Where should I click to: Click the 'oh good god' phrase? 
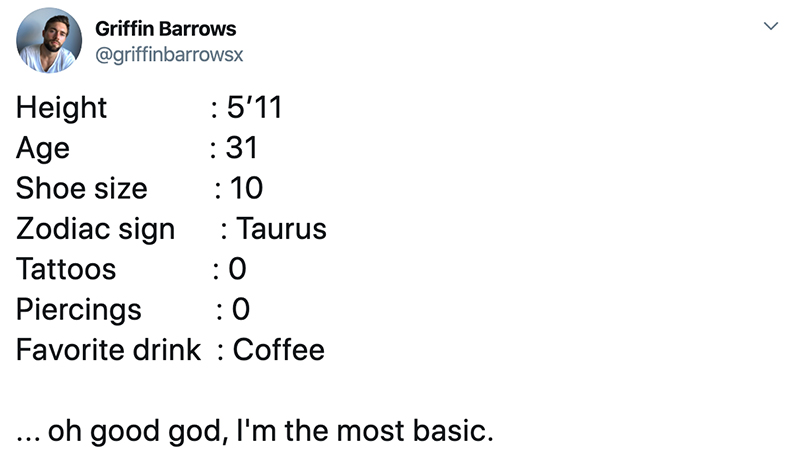(x=138, y=431)
